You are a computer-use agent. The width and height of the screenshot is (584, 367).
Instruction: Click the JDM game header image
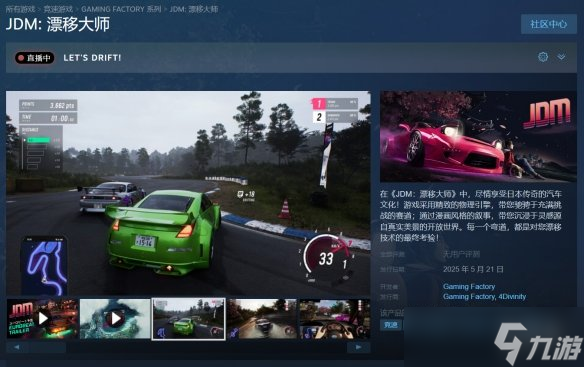click(478, 136)
